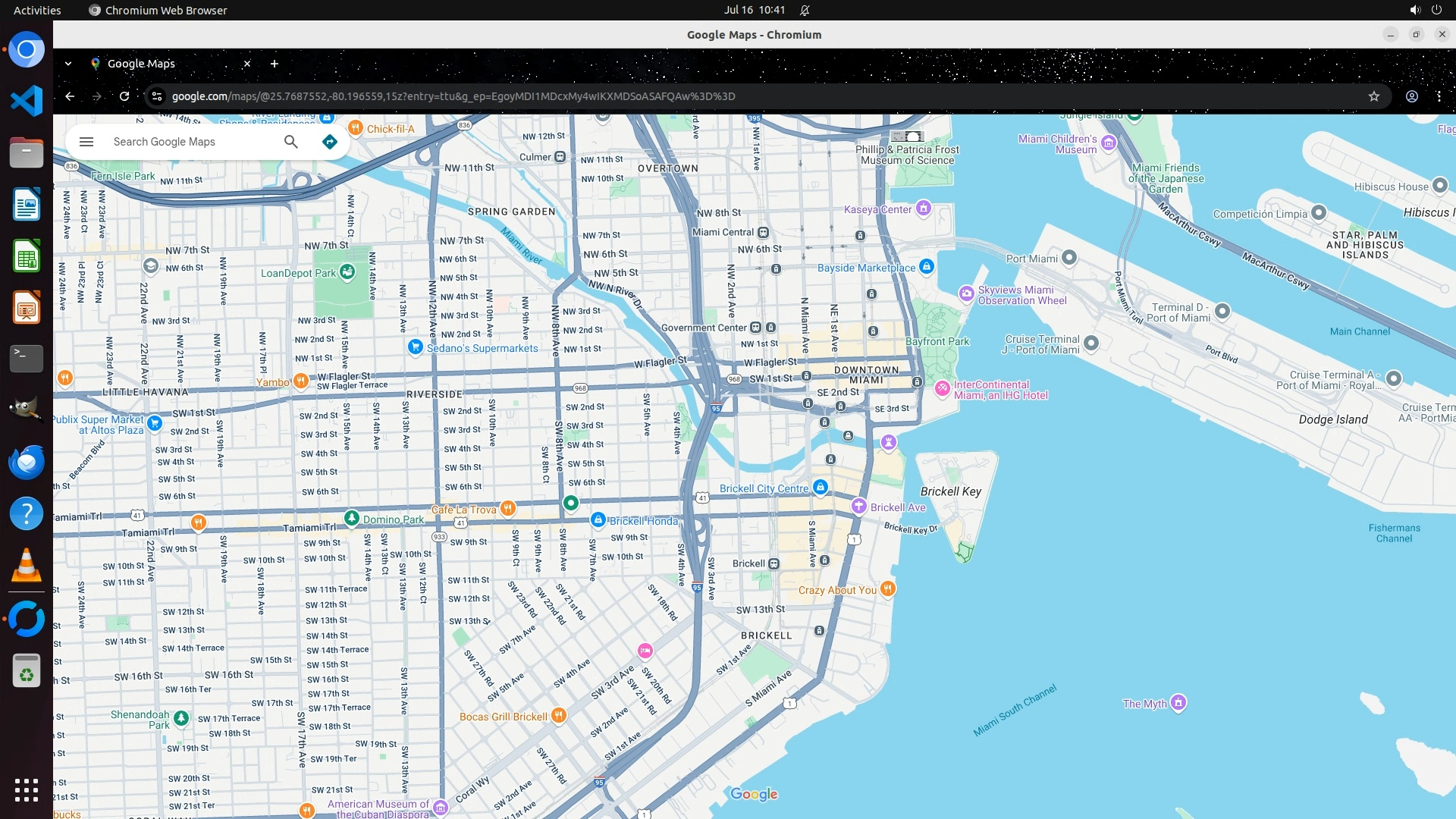Image resolution: width=1456 pixels, height=819 pixels.
Task: Toggle the notifications bell in top bar
Action: [x=805, y=10]
